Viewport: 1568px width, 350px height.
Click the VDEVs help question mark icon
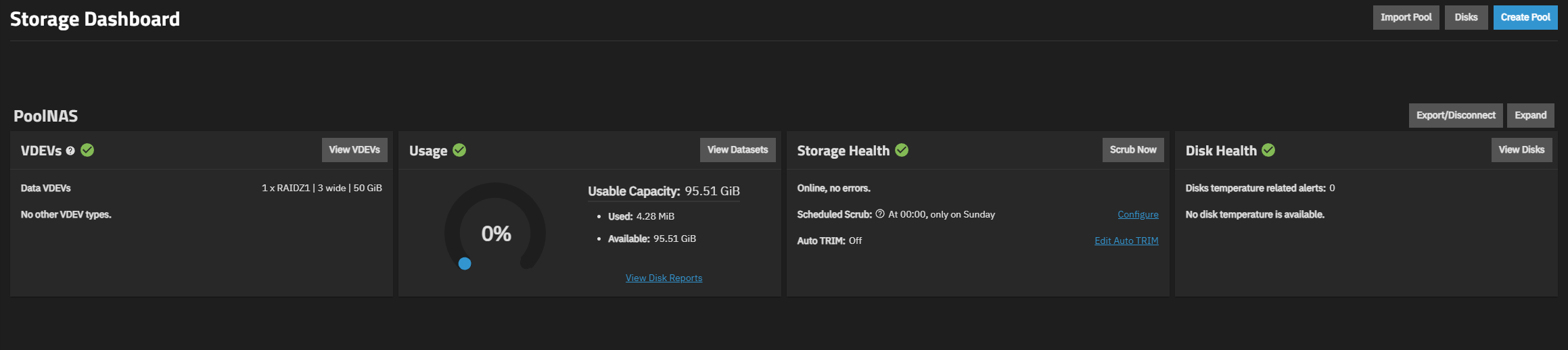click(x=70, y=151)
